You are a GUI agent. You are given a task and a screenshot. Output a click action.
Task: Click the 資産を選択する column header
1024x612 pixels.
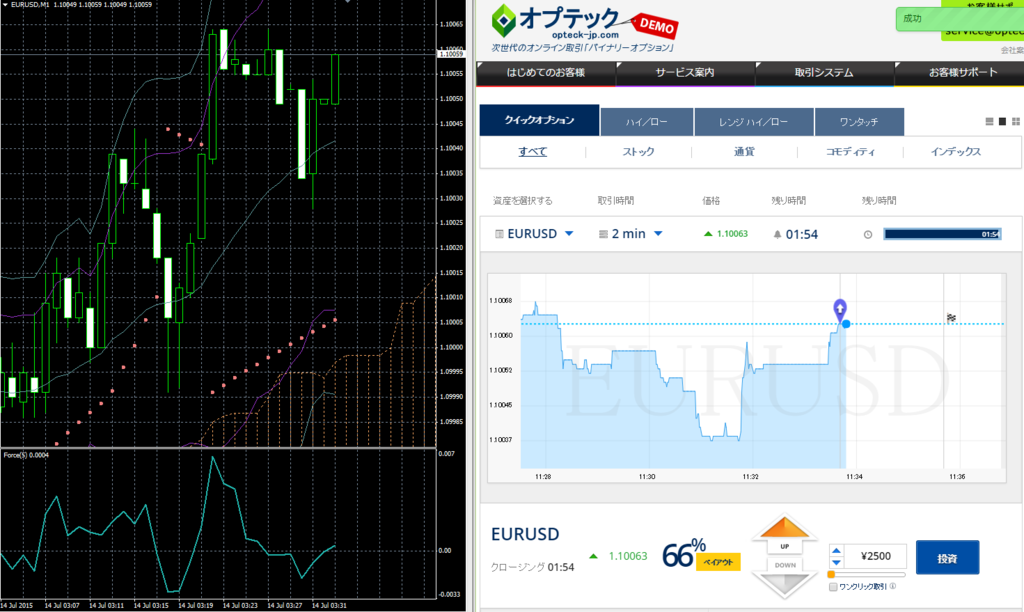522,201
